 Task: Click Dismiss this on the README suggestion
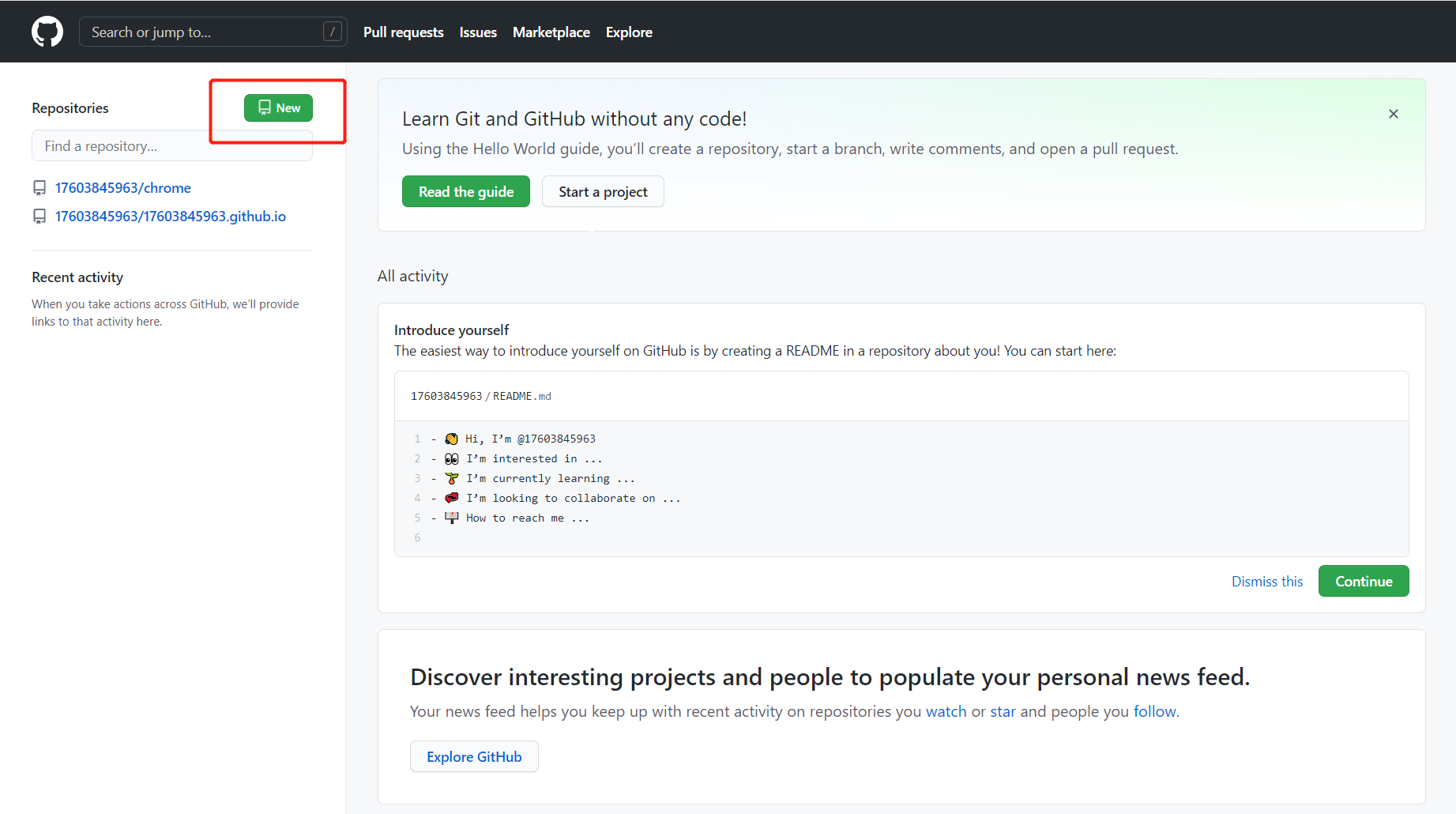coord(1266,581)
